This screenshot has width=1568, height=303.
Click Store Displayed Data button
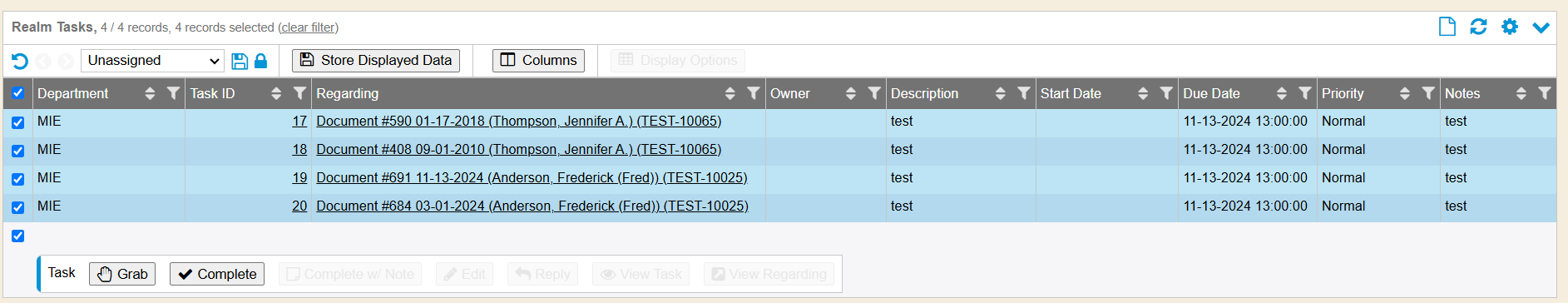pos(376,61)
